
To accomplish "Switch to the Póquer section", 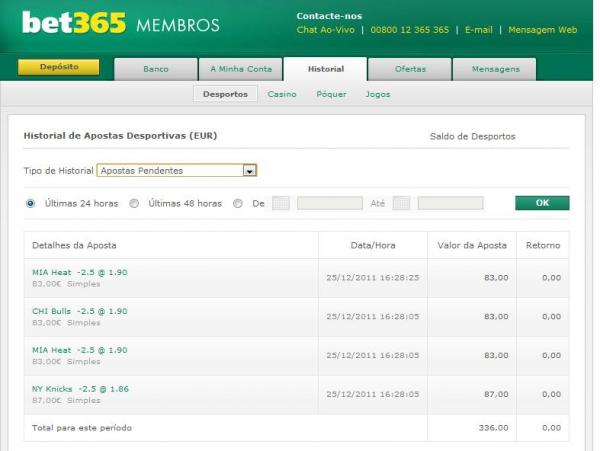I will coord(331,94).
